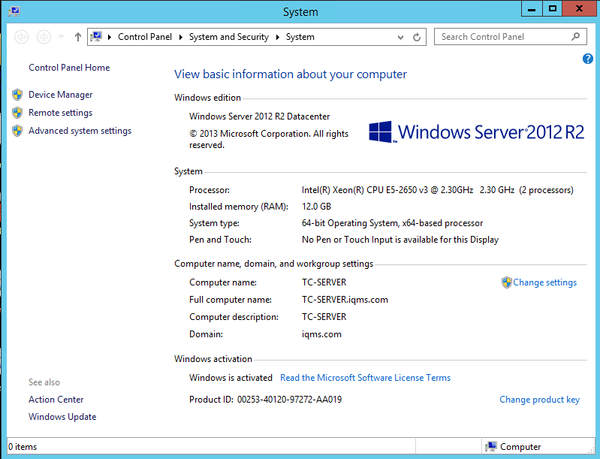Click the Change settings link
The image size is (600, 459).
[x=544, y=282]
